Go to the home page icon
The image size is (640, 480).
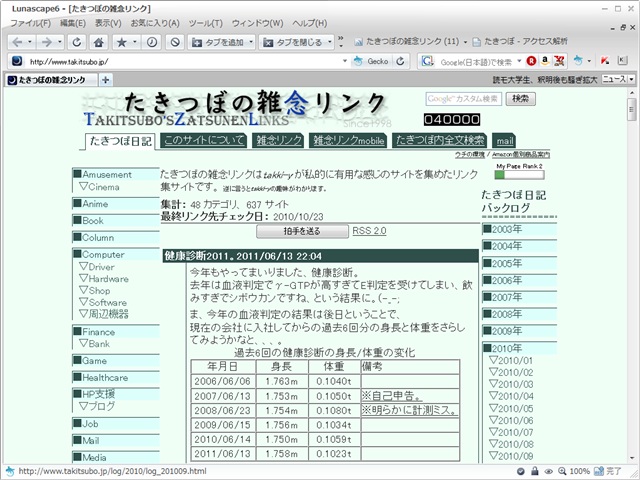pyautogui.click(x=98, y=42)
